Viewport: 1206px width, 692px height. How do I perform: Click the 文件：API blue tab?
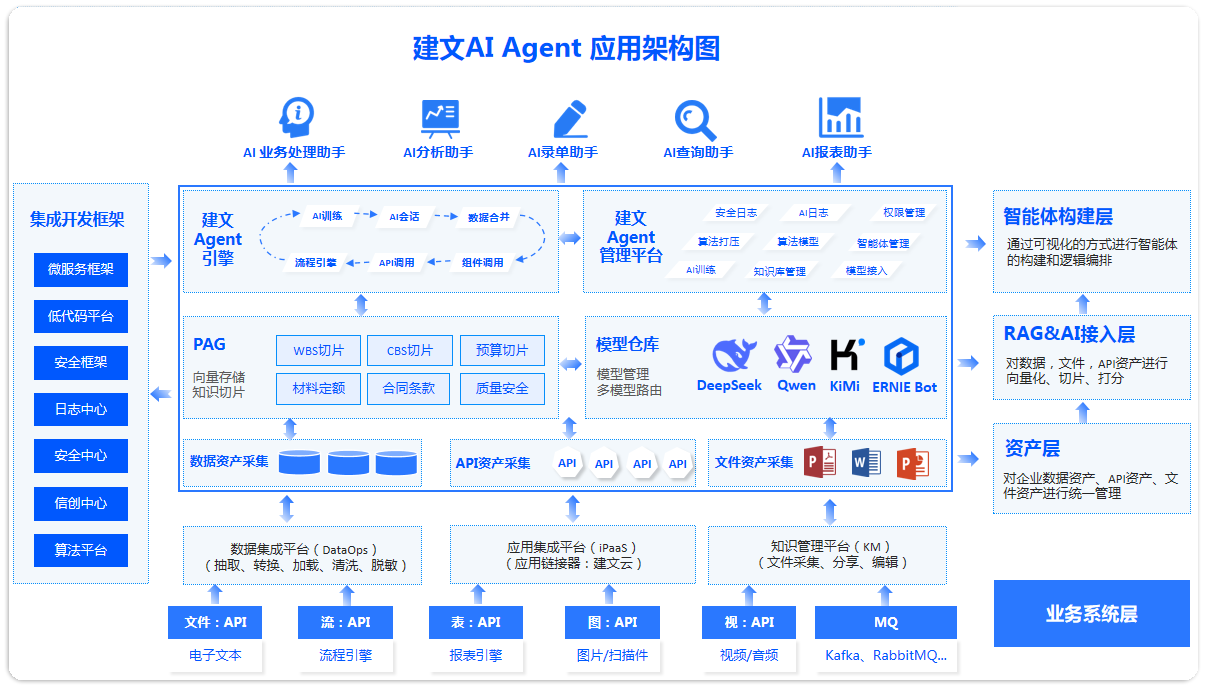tap(215, 622)
